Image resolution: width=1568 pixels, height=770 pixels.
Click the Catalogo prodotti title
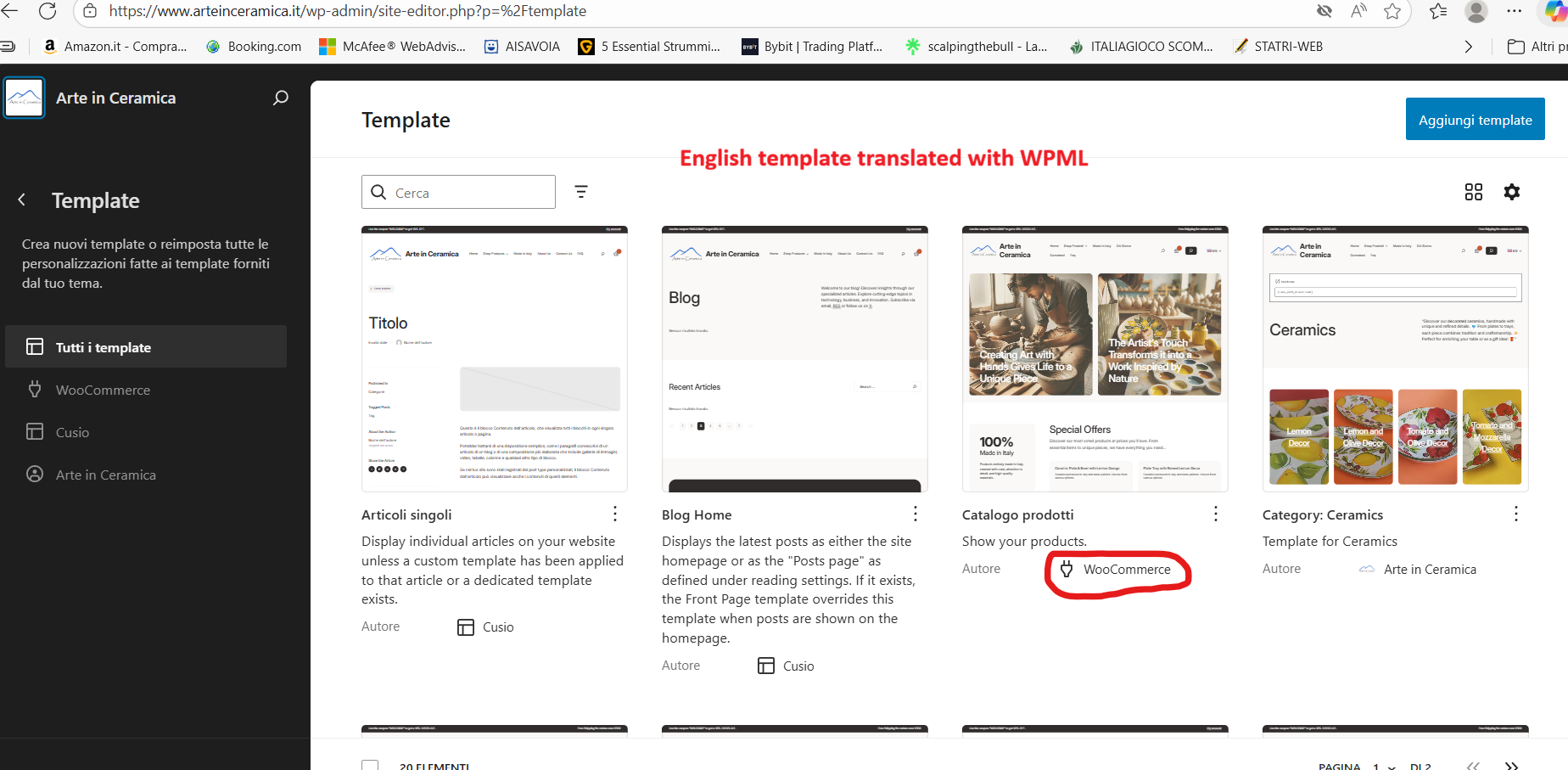coord(1018,514)
